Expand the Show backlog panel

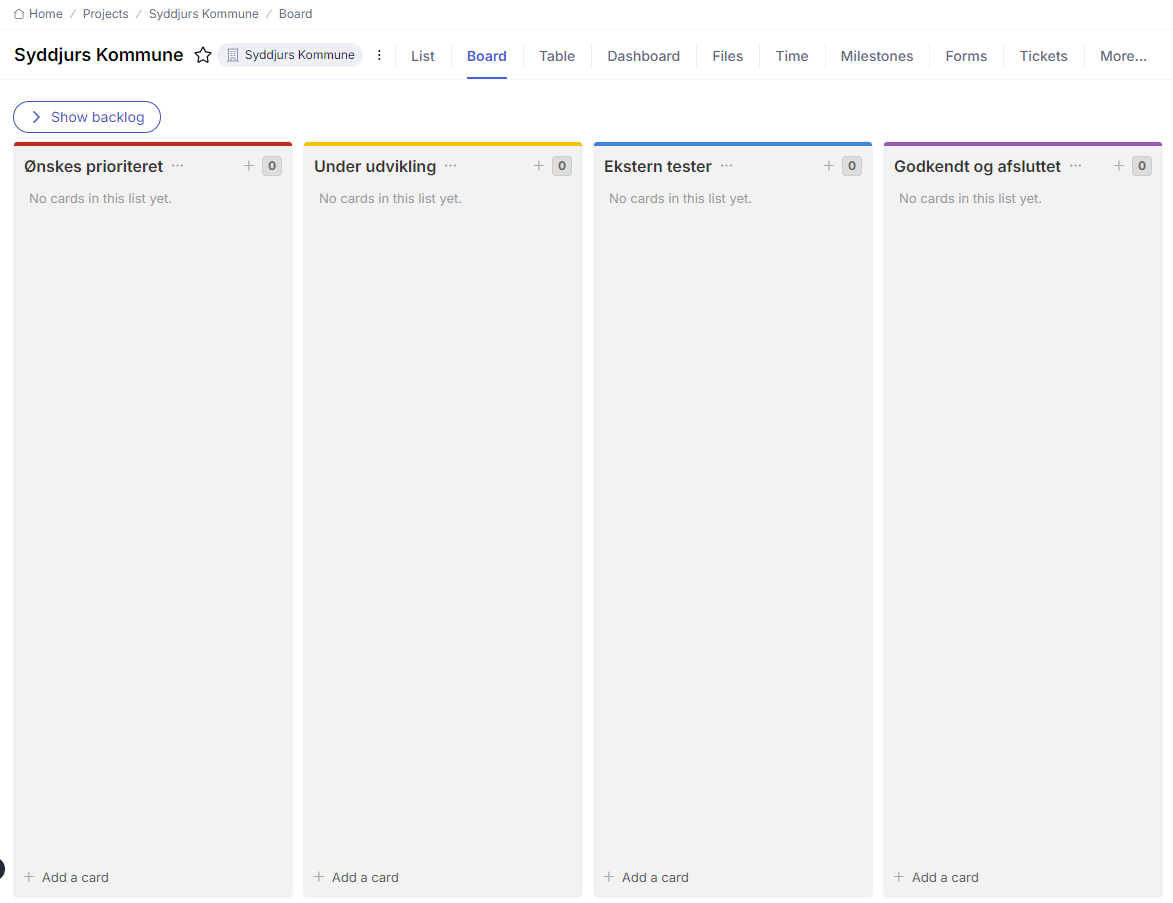87,117
